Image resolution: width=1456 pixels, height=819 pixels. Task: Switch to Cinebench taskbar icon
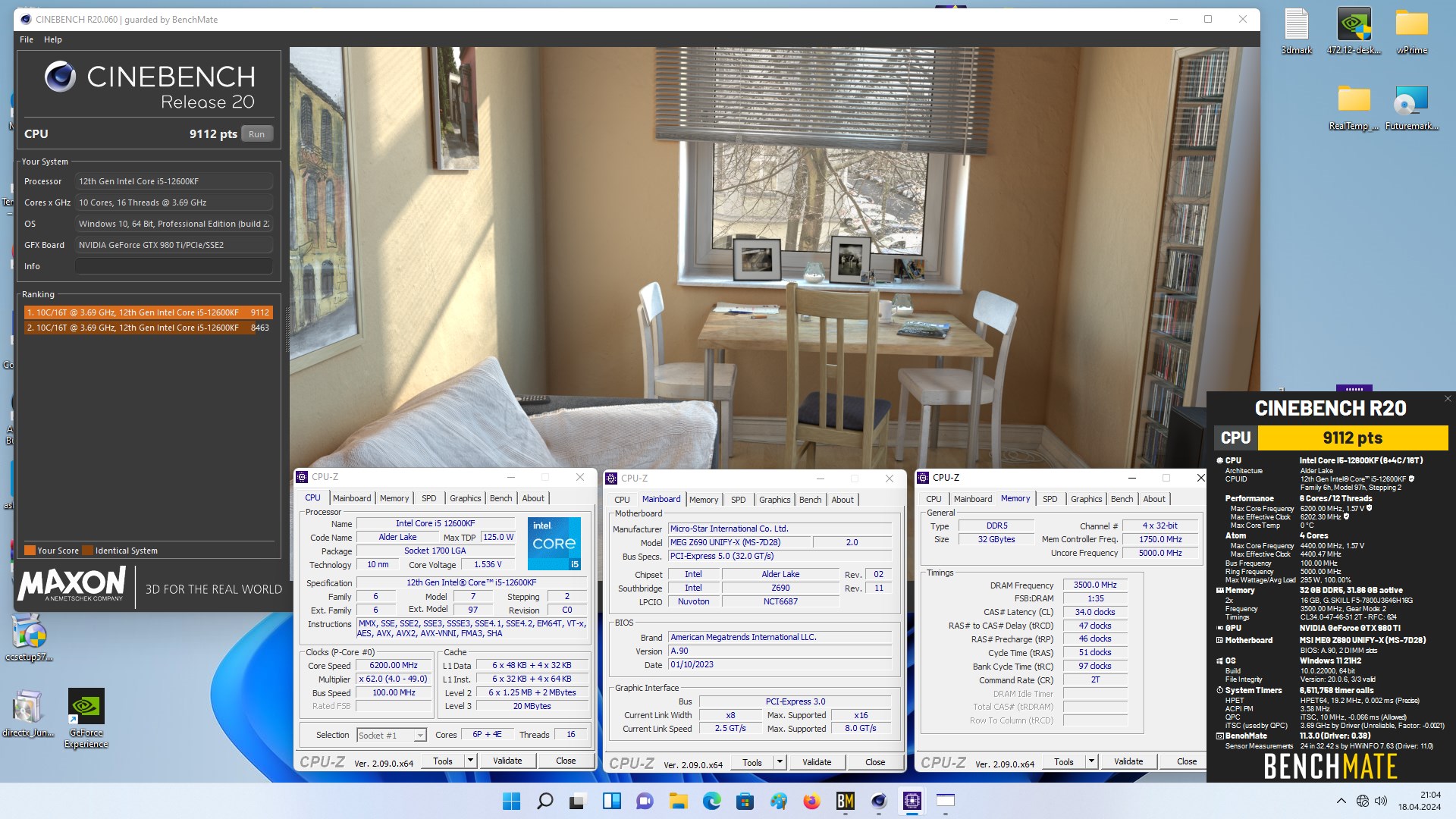pos(878,801)
